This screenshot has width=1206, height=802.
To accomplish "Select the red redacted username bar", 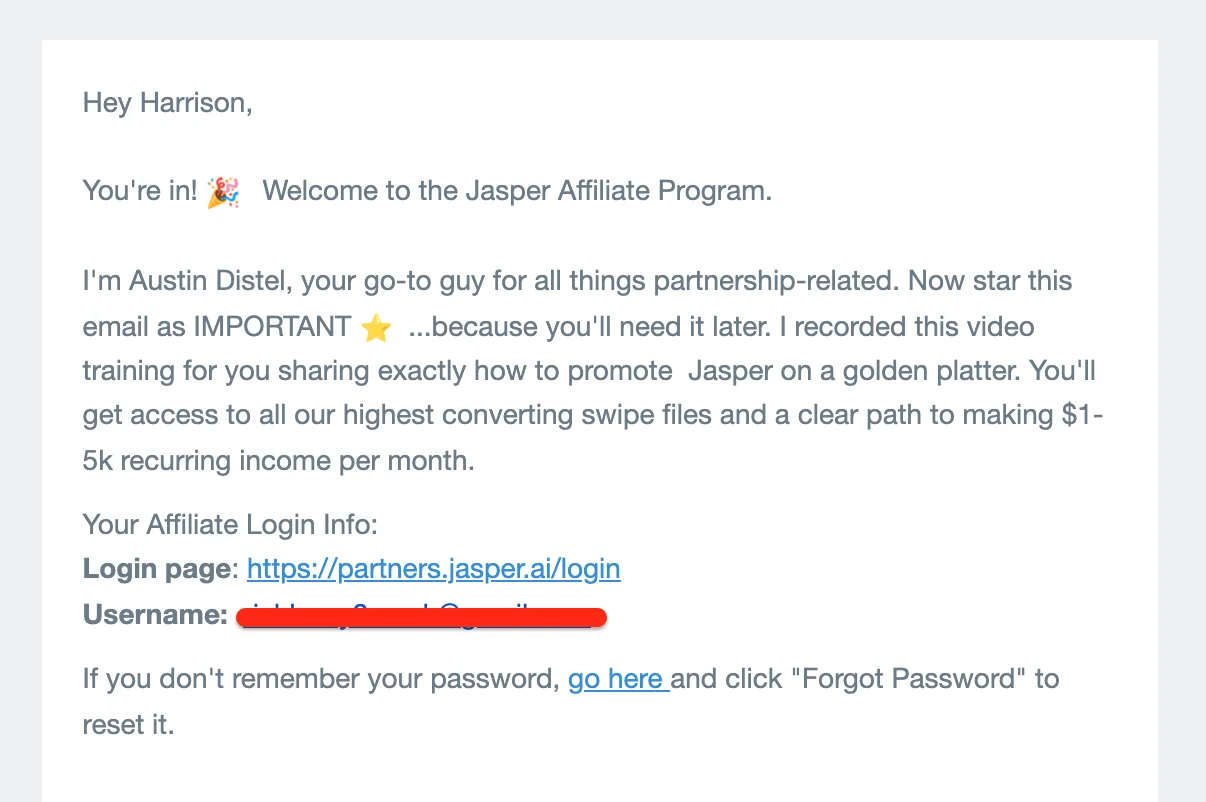I will click(x=421, y=616).
